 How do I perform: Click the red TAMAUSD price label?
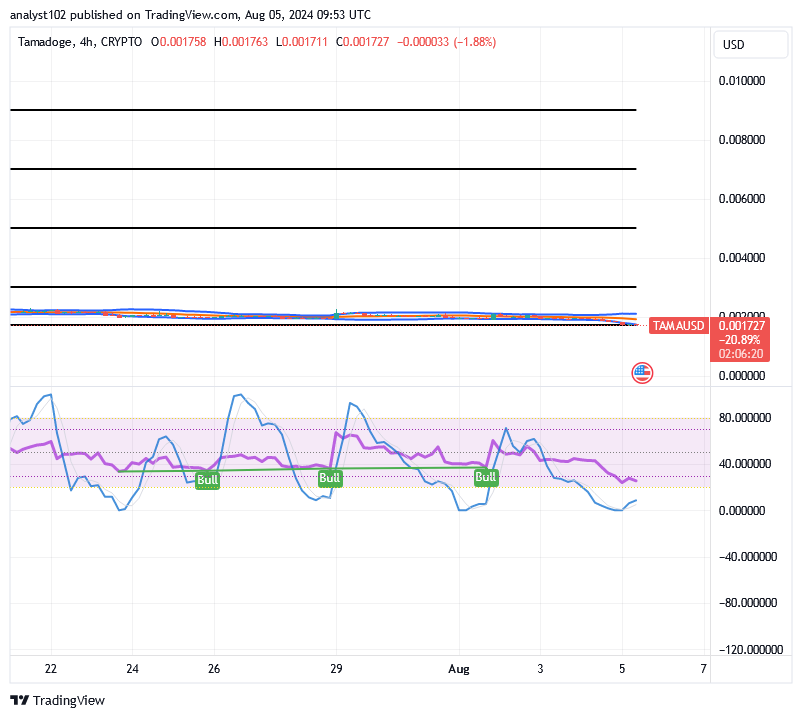(681, 326)
